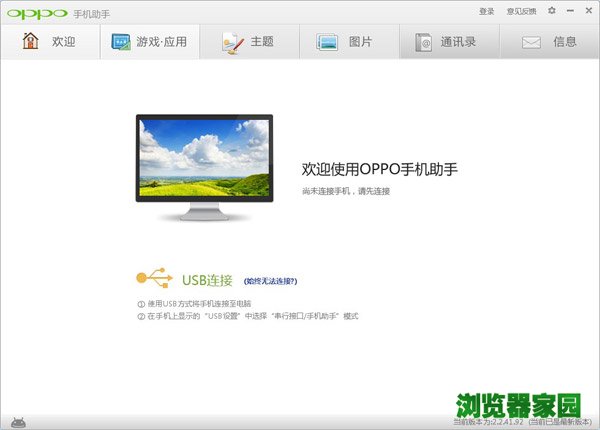Switch to the 游戏·应用 tab

click(150, 42)
